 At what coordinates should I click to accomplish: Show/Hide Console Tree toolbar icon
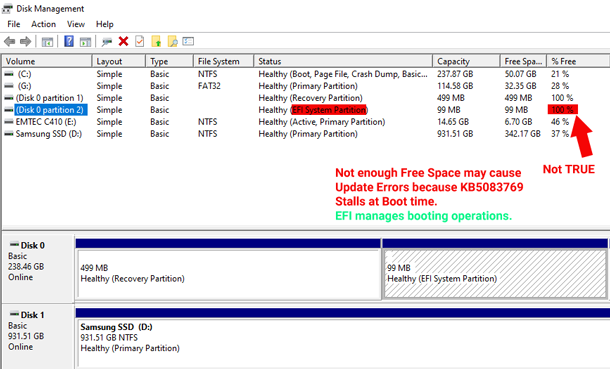(x=47, y=42)
